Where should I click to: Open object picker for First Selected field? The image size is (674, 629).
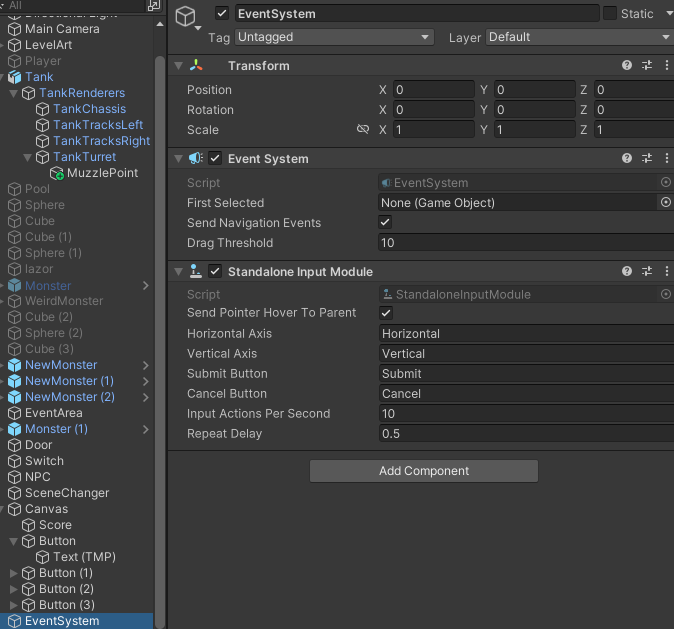[x=666, y=202]
